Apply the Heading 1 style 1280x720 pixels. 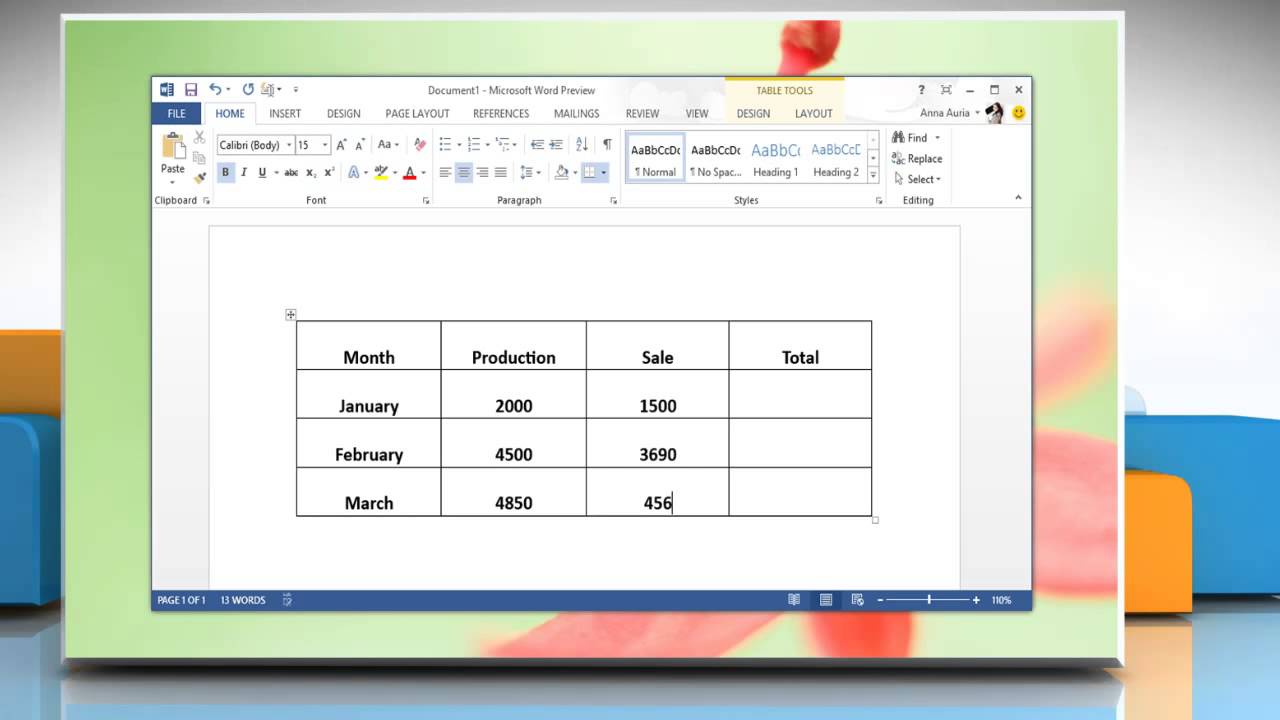point(776,159)
